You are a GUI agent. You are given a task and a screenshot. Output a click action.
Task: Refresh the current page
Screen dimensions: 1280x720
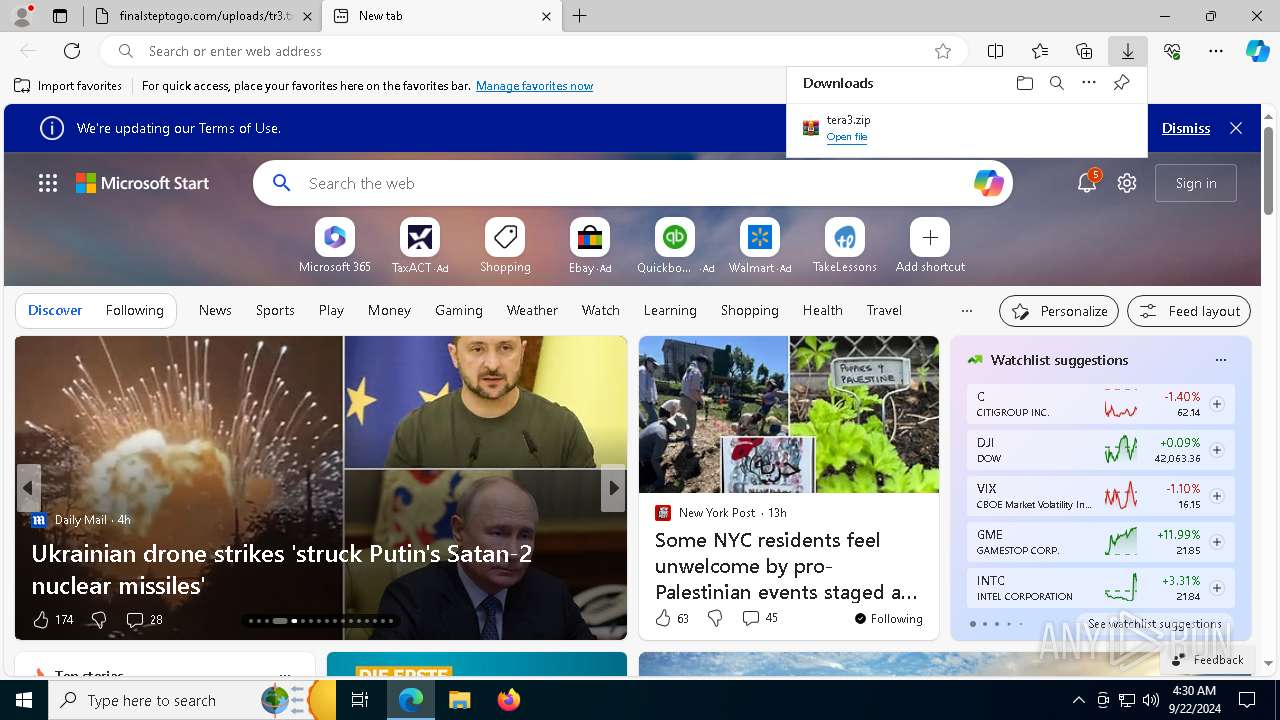click(x=72, y=51)
